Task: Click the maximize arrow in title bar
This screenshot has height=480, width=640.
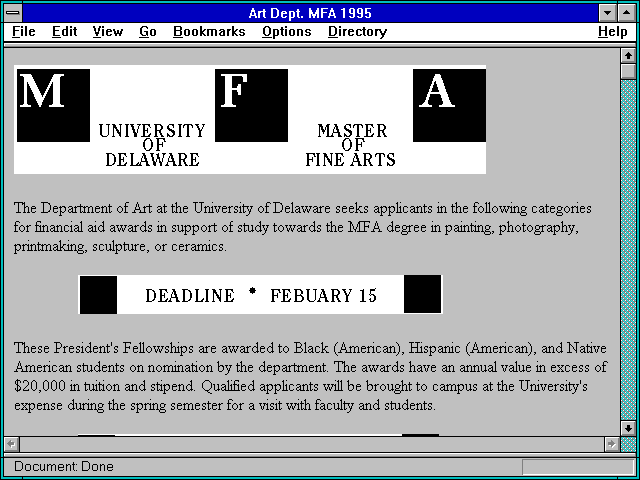Action: tap(627, 13)
